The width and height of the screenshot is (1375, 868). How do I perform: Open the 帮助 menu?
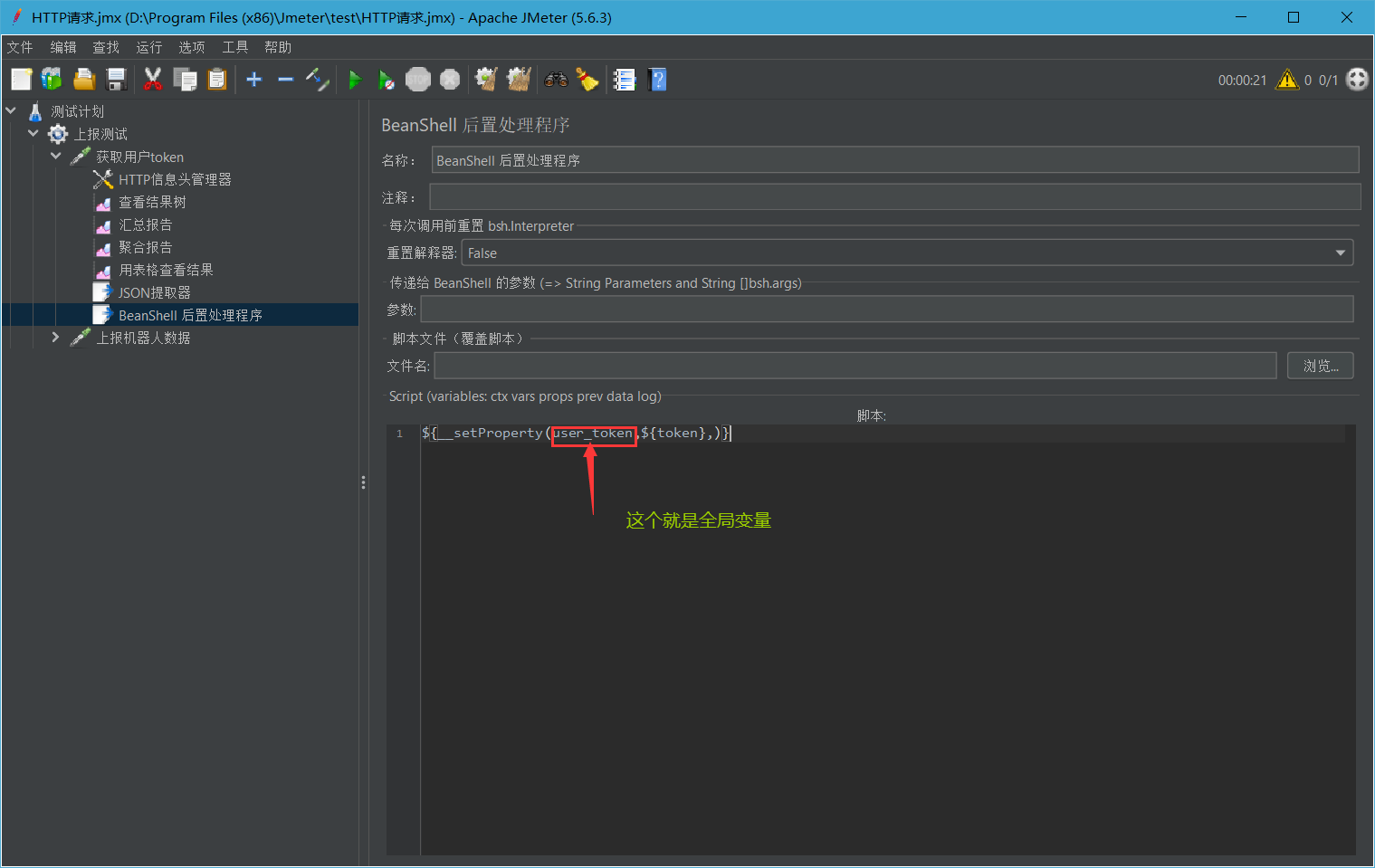click(x=278, y=47)
